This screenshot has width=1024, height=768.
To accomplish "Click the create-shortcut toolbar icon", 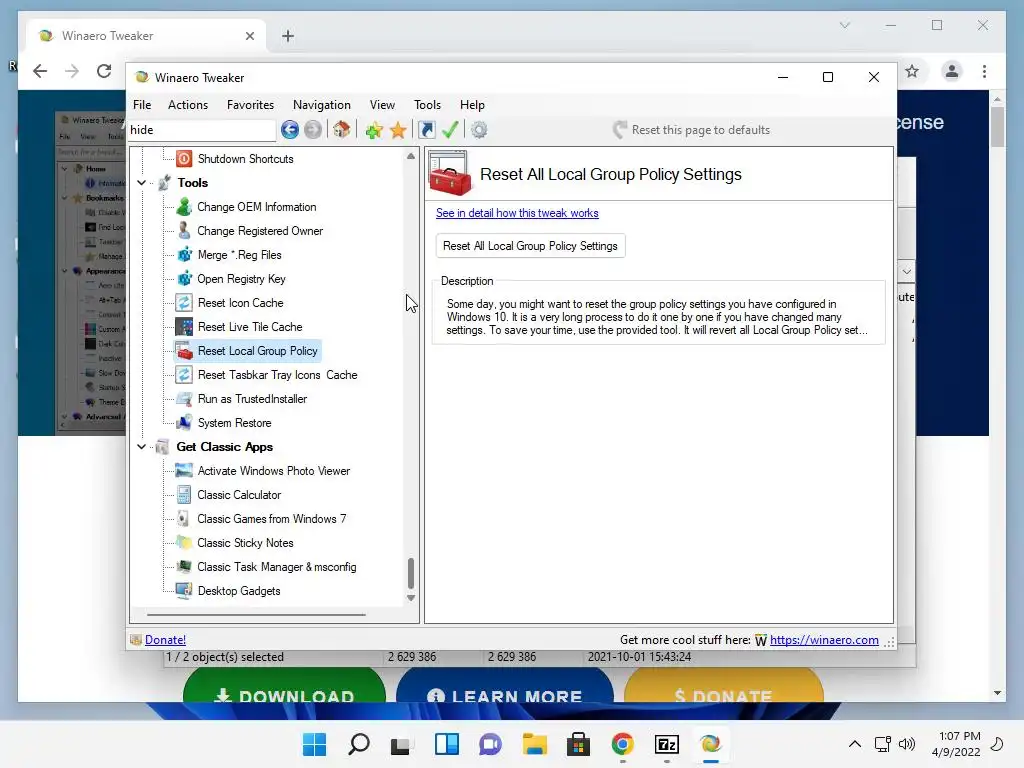I will click(427, 130).
